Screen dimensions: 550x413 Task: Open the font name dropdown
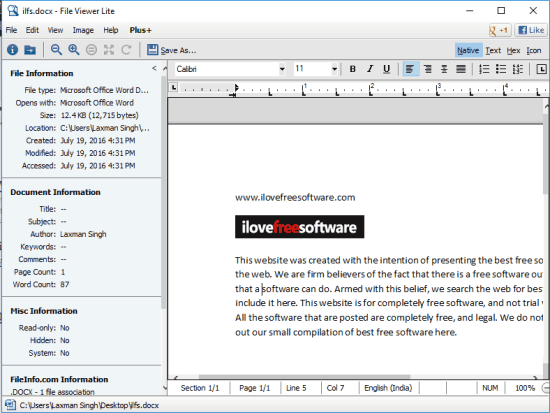[282, 69]
